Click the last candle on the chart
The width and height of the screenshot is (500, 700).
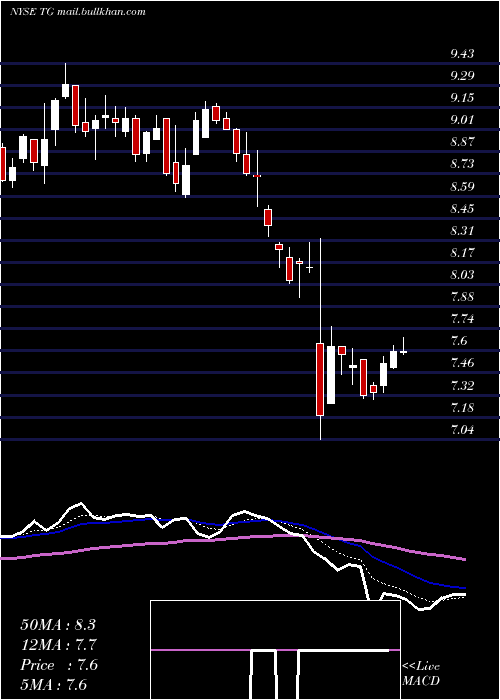(x=404, y=352)
